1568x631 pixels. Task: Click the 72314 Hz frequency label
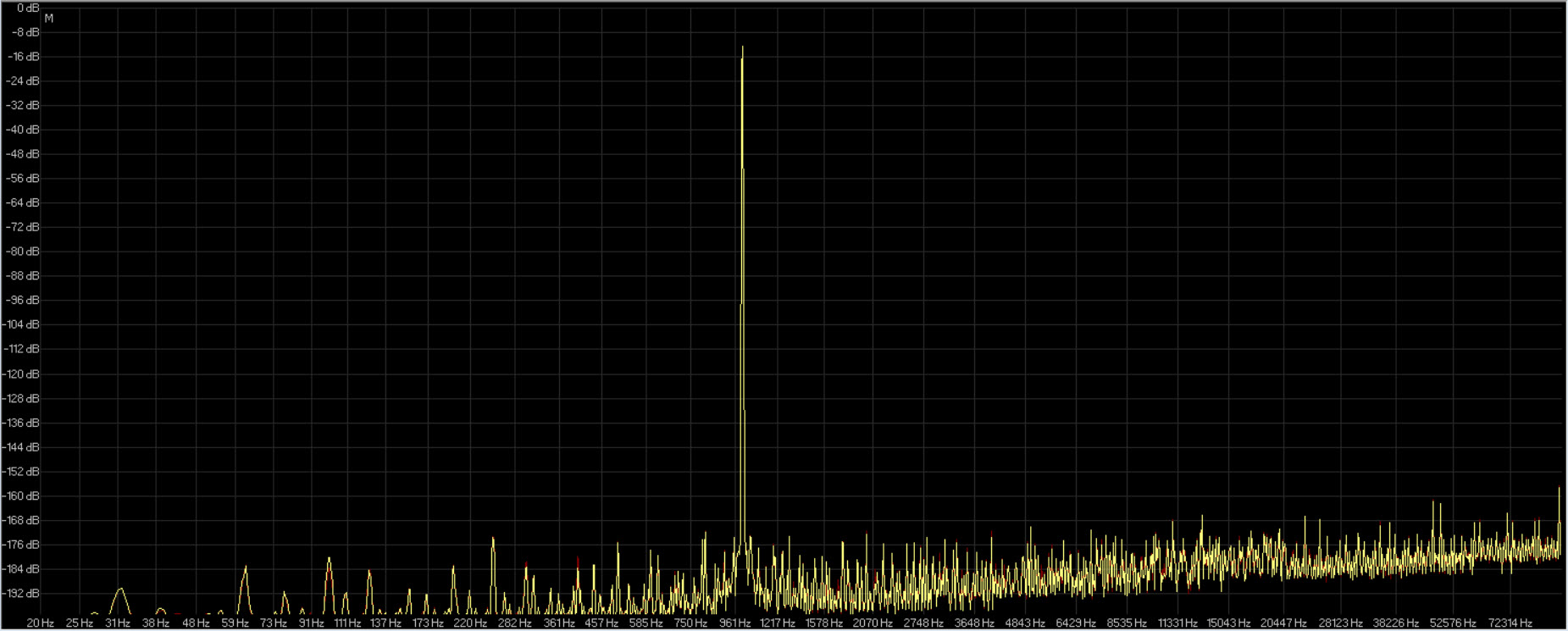1509,623
